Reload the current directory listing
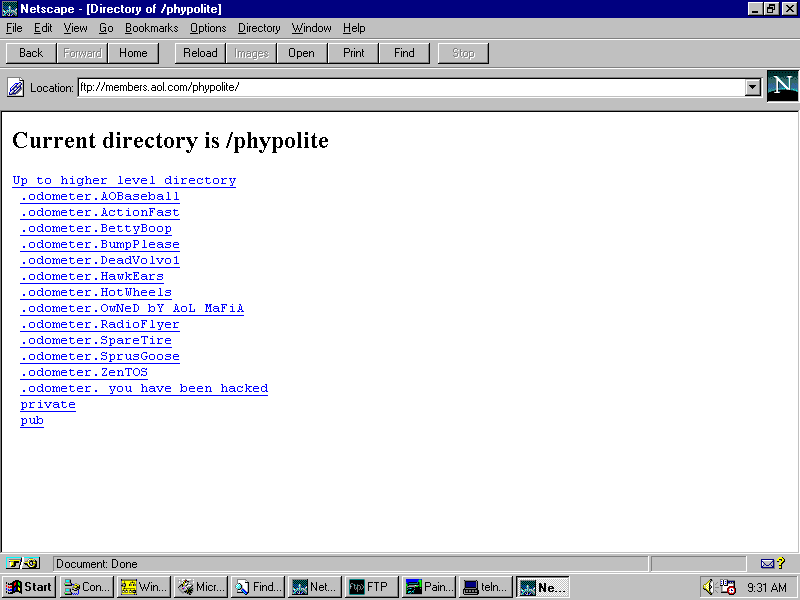The width and height of the screenshot is (800, 600). (200, 53)
